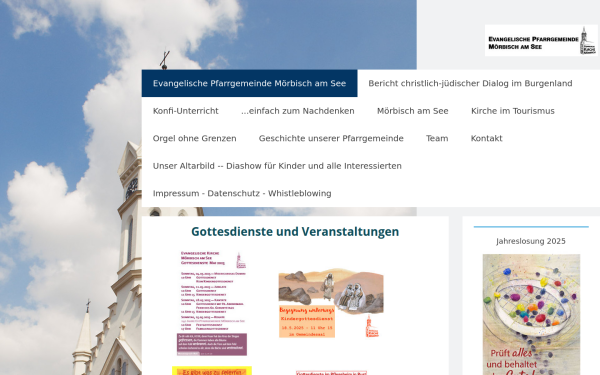Open the active Evangelische Pfarrgemeinde Mörbisch am See menu item
The width and height of the screenshot is (600, 375).
pyautogui.click(x=249, y=83)
